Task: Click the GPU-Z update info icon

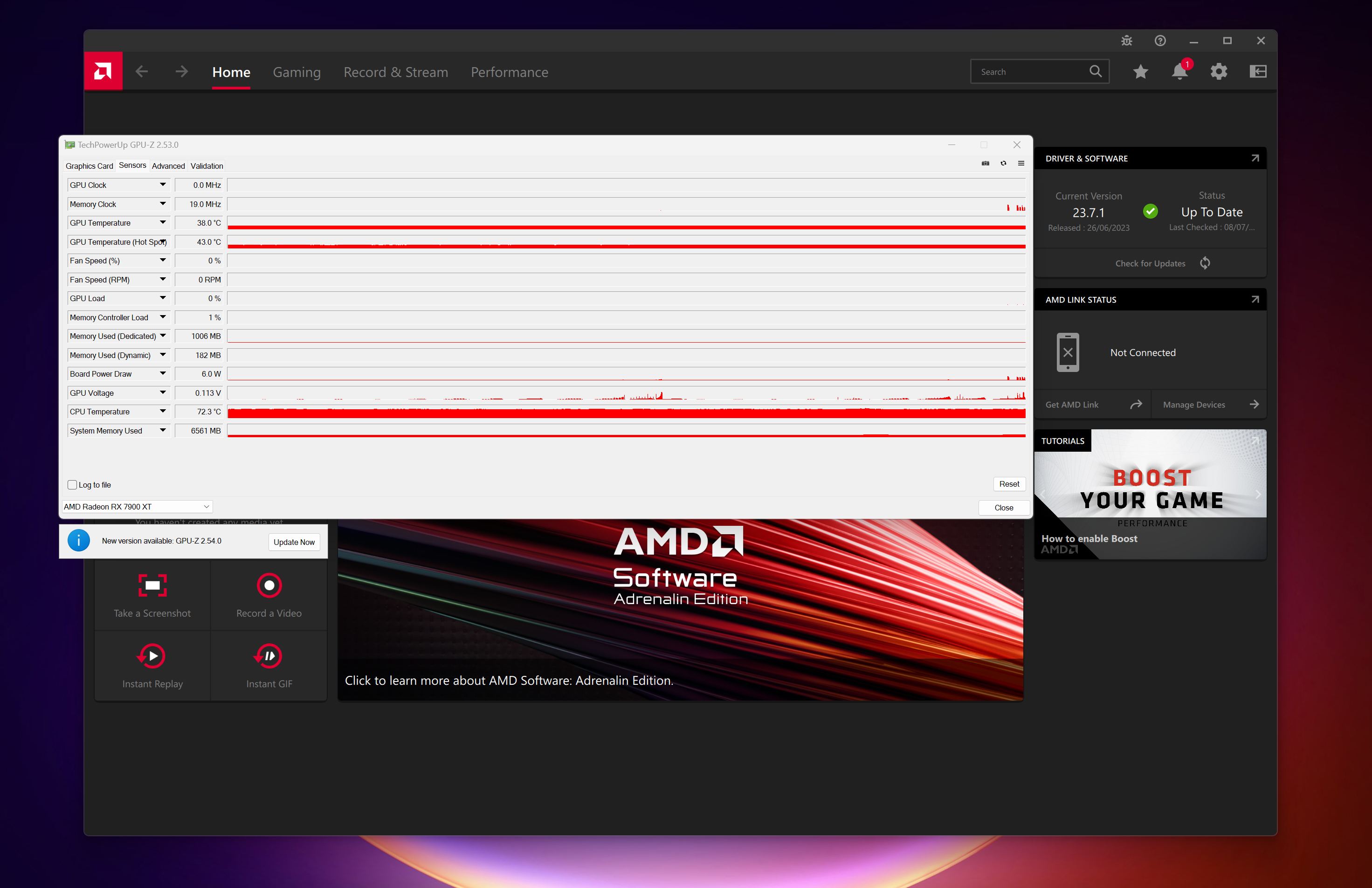Action: [79, 541]
